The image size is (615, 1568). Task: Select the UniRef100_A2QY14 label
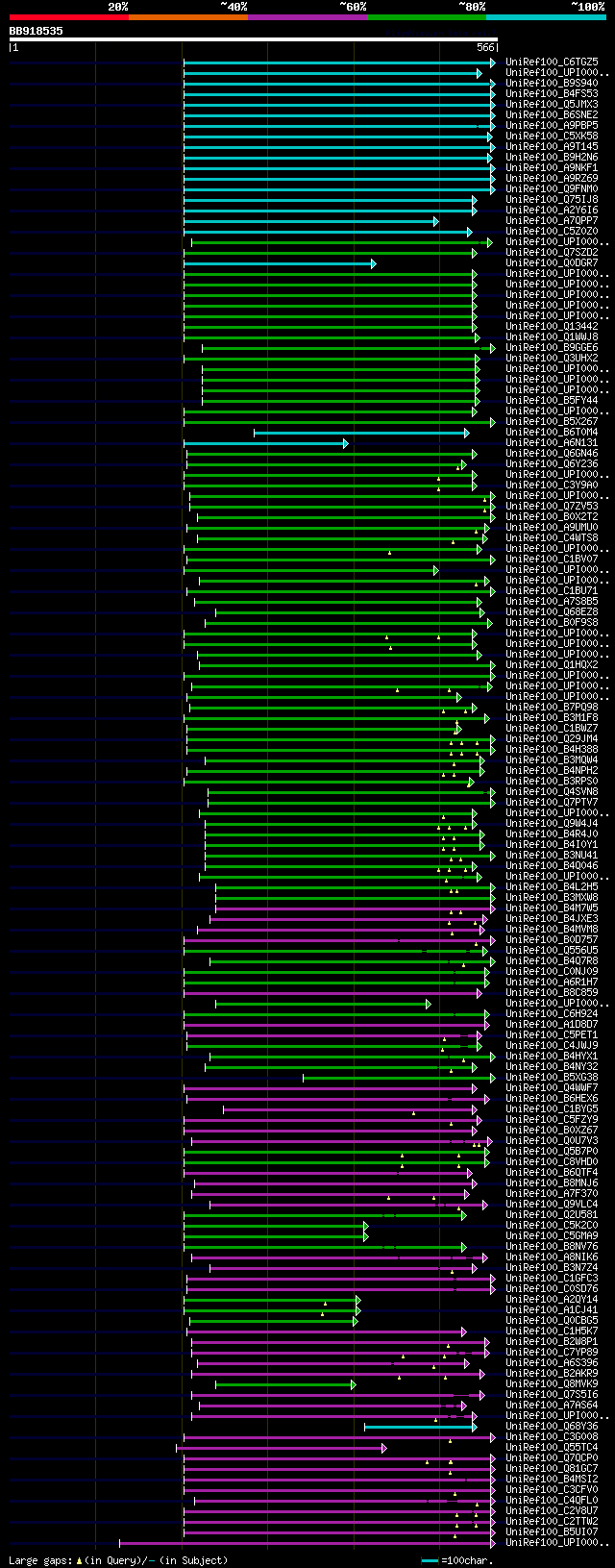(552, 1299)
